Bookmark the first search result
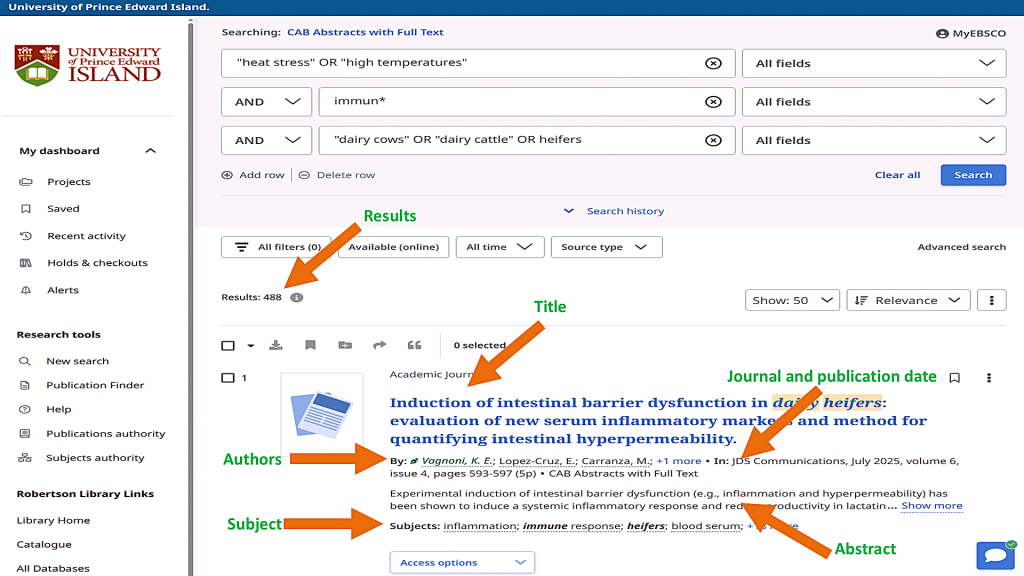The height and width of the screenshot is (576, 1024). [954, 378]
